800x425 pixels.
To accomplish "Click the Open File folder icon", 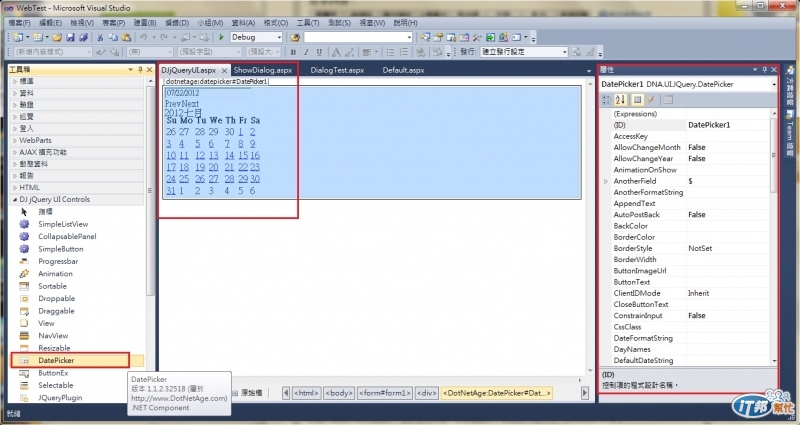I will point(57,37).
